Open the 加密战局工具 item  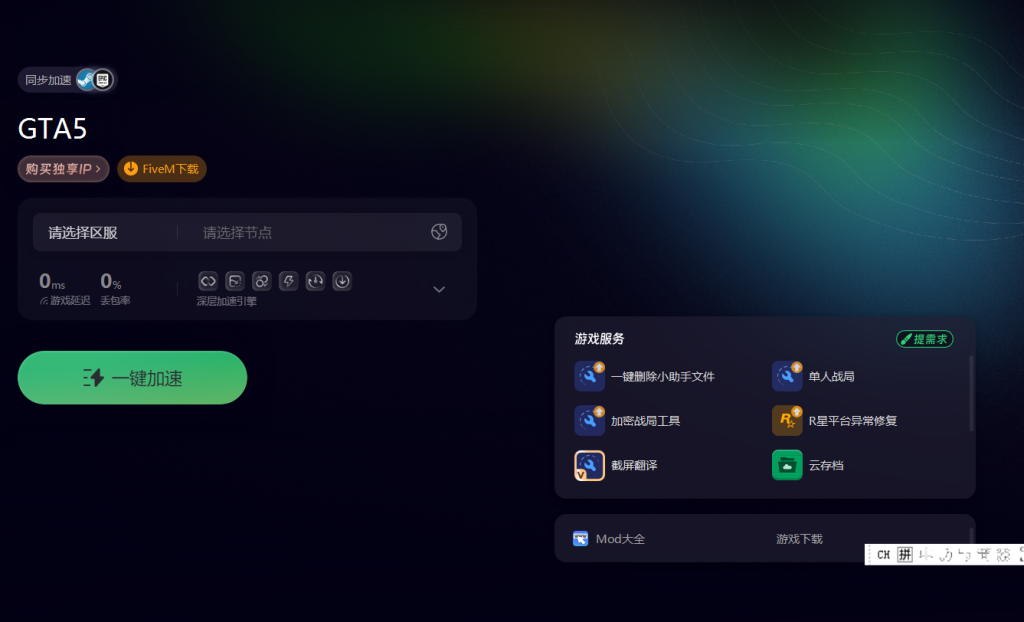628,421
